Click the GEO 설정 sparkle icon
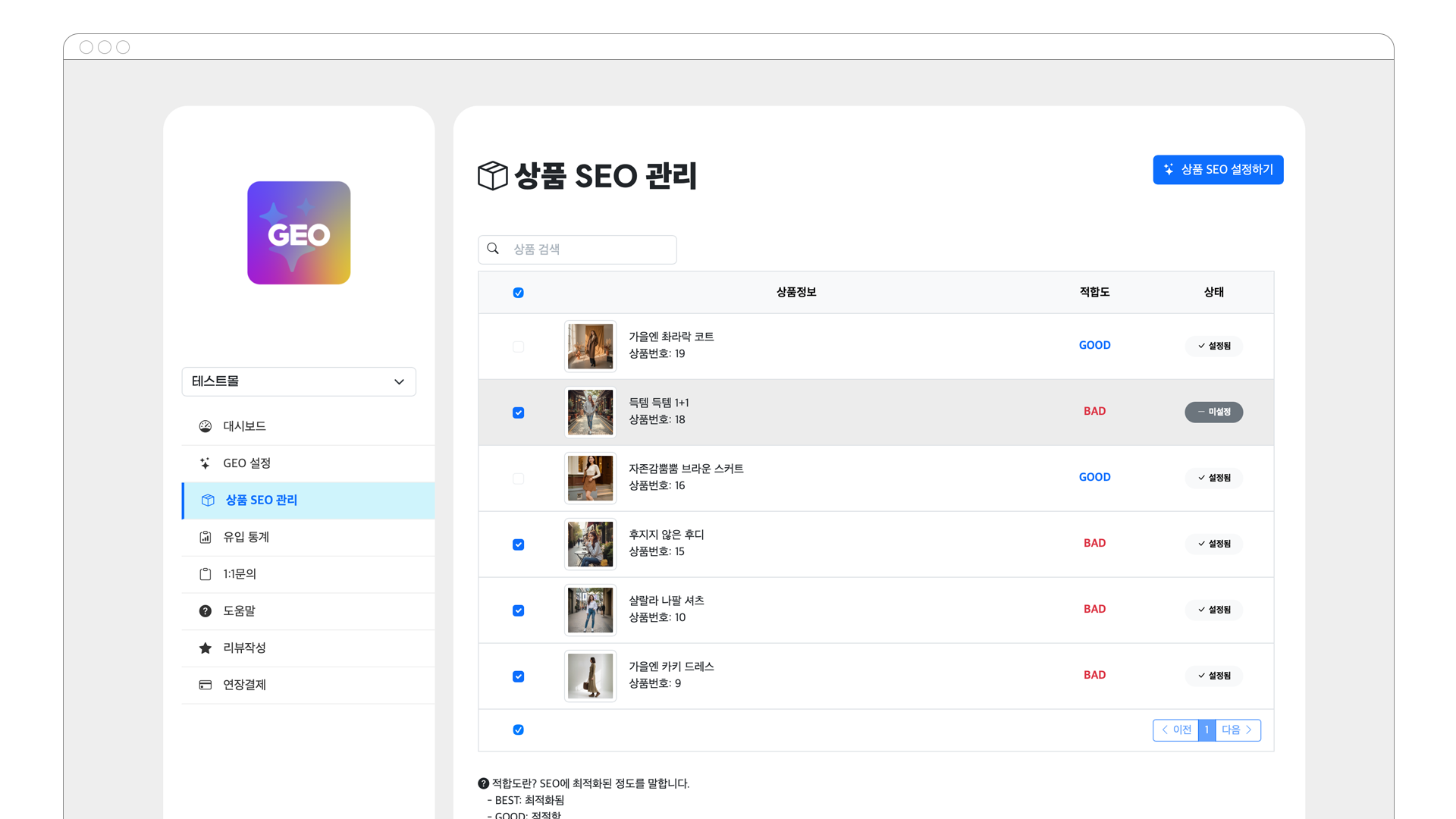Viewport: 1456px width, 819px height. [205, 463]
